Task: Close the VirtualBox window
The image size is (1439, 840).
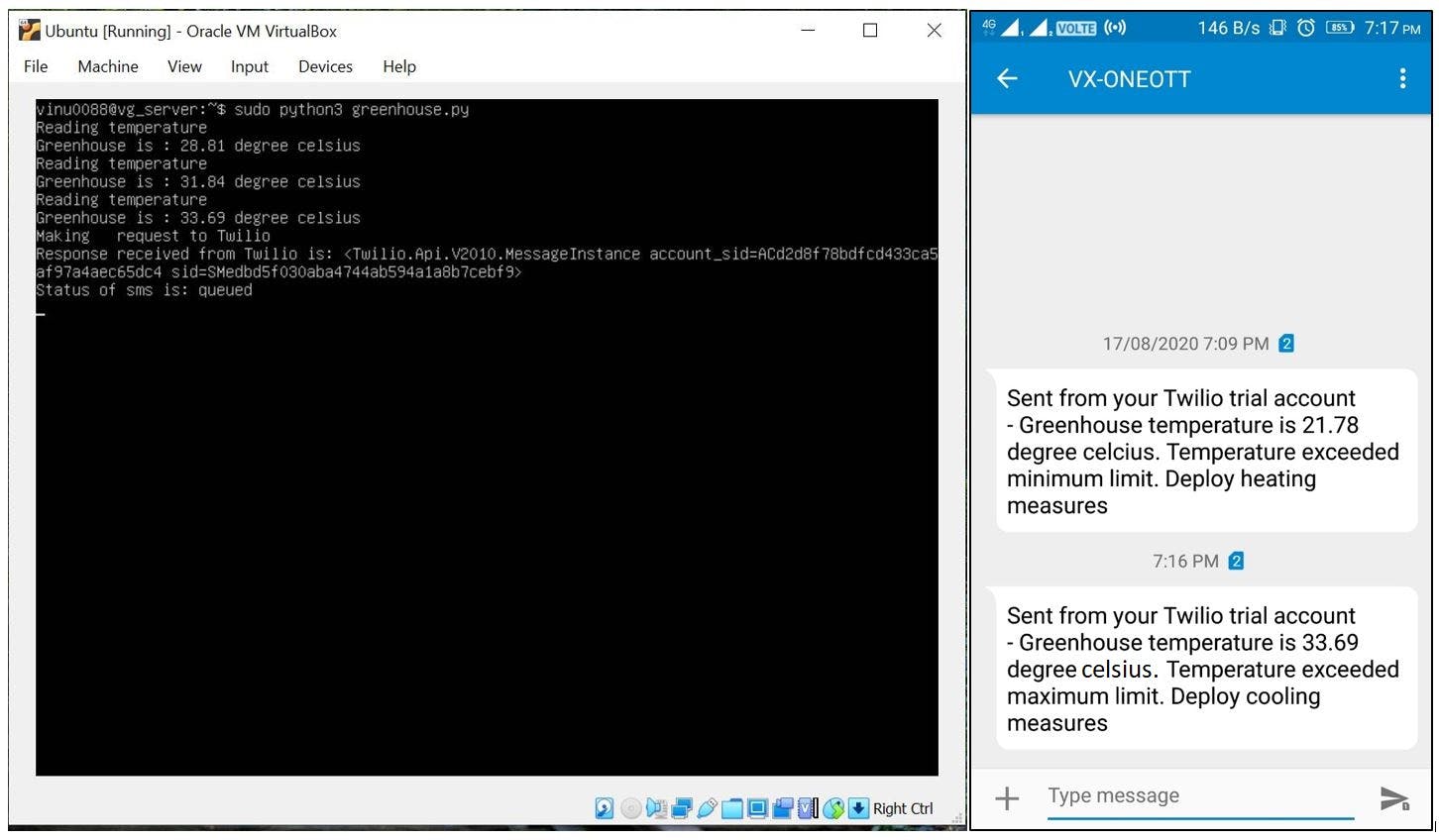Action: pos(934,31)
